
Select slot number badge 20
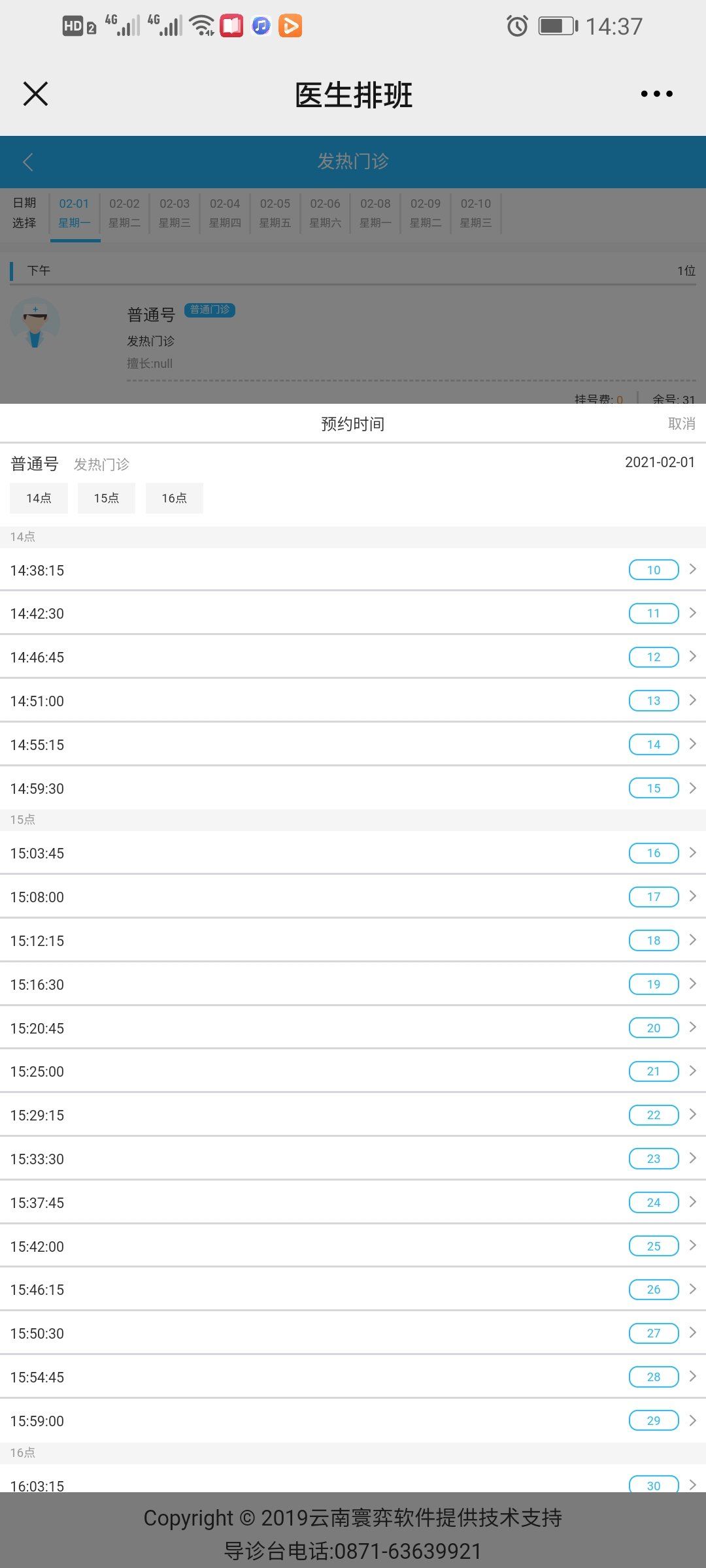(654, 1028)
